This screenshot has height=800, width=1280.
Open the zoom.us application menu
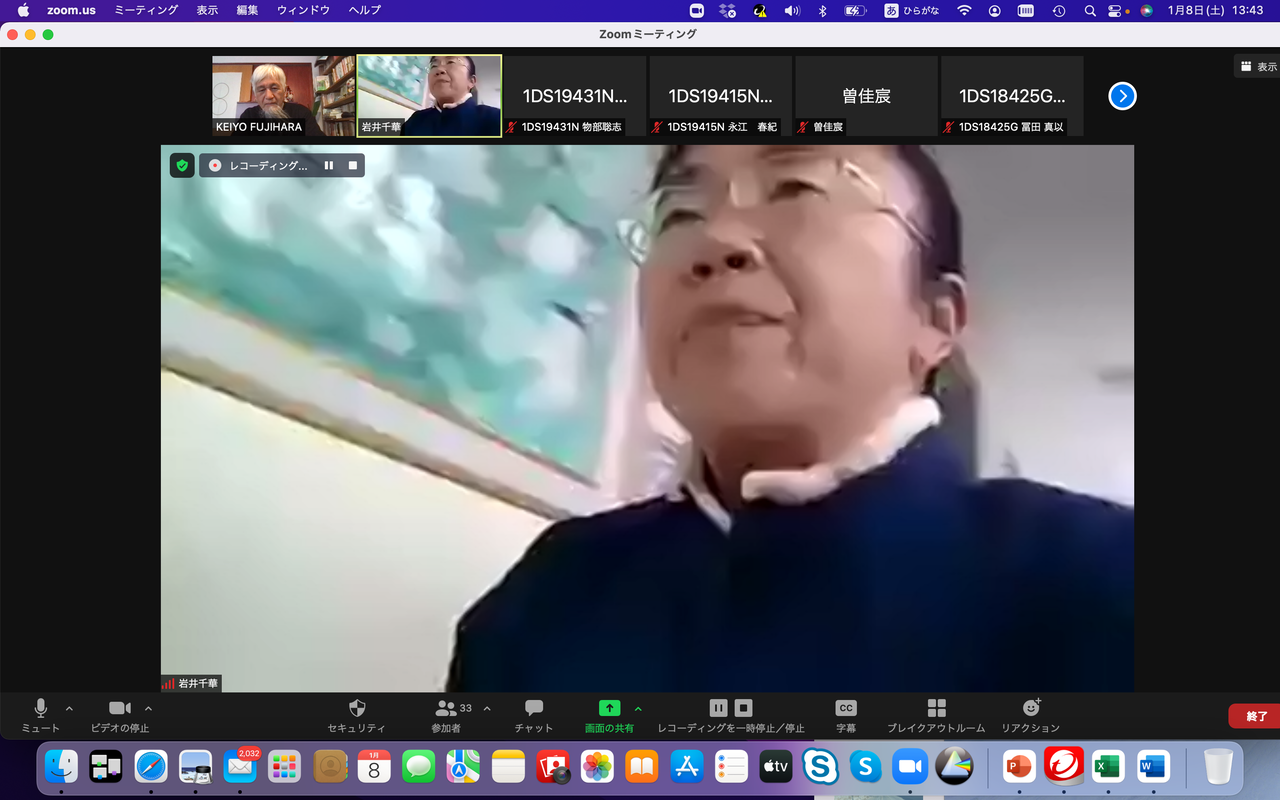click(70, 10)
